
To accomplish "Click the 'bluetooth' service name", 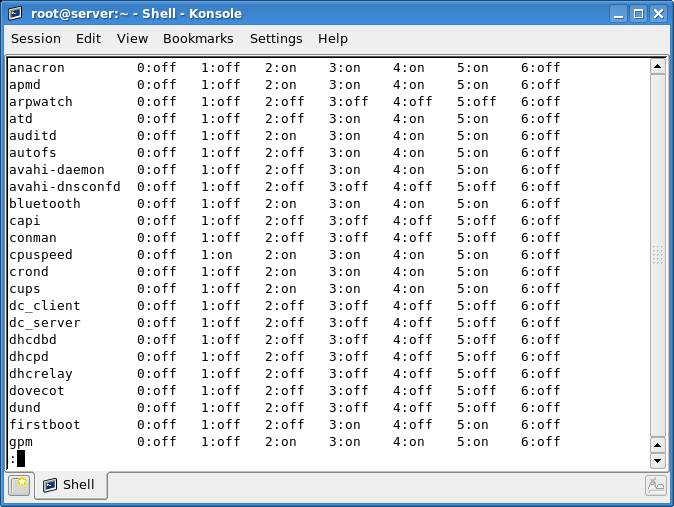I will pyautogui.click(x=45, y=204).
